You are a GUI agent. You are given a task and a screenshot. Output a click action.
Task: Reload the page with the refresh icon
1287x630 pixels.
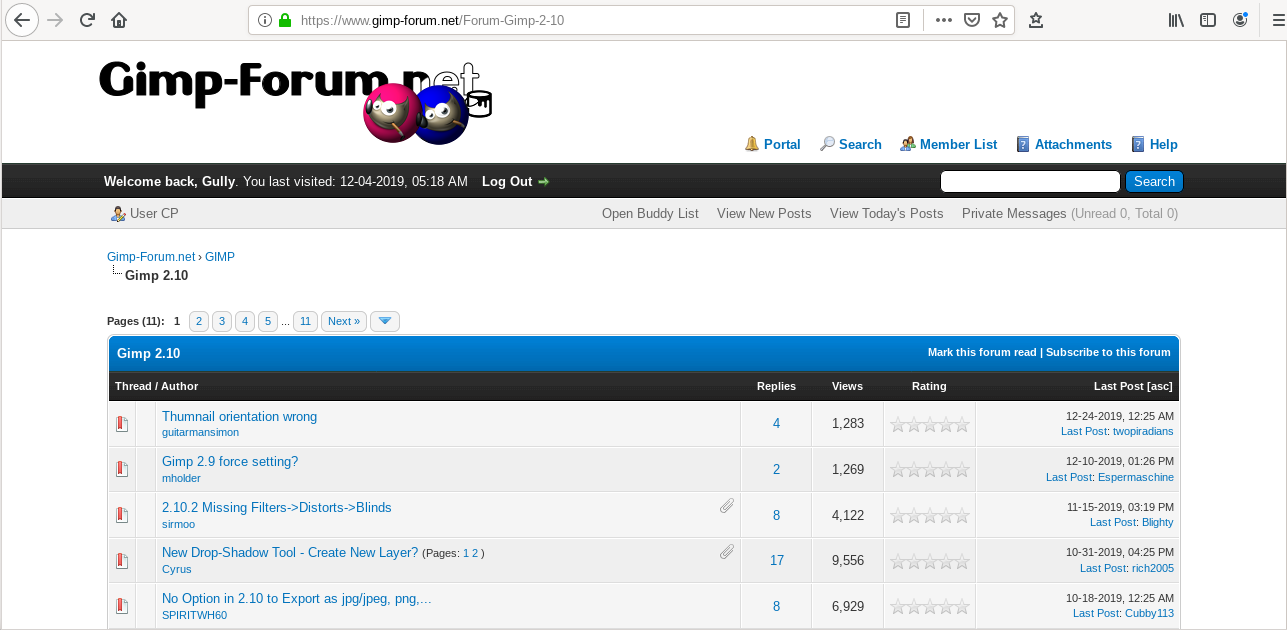point(87,20)
